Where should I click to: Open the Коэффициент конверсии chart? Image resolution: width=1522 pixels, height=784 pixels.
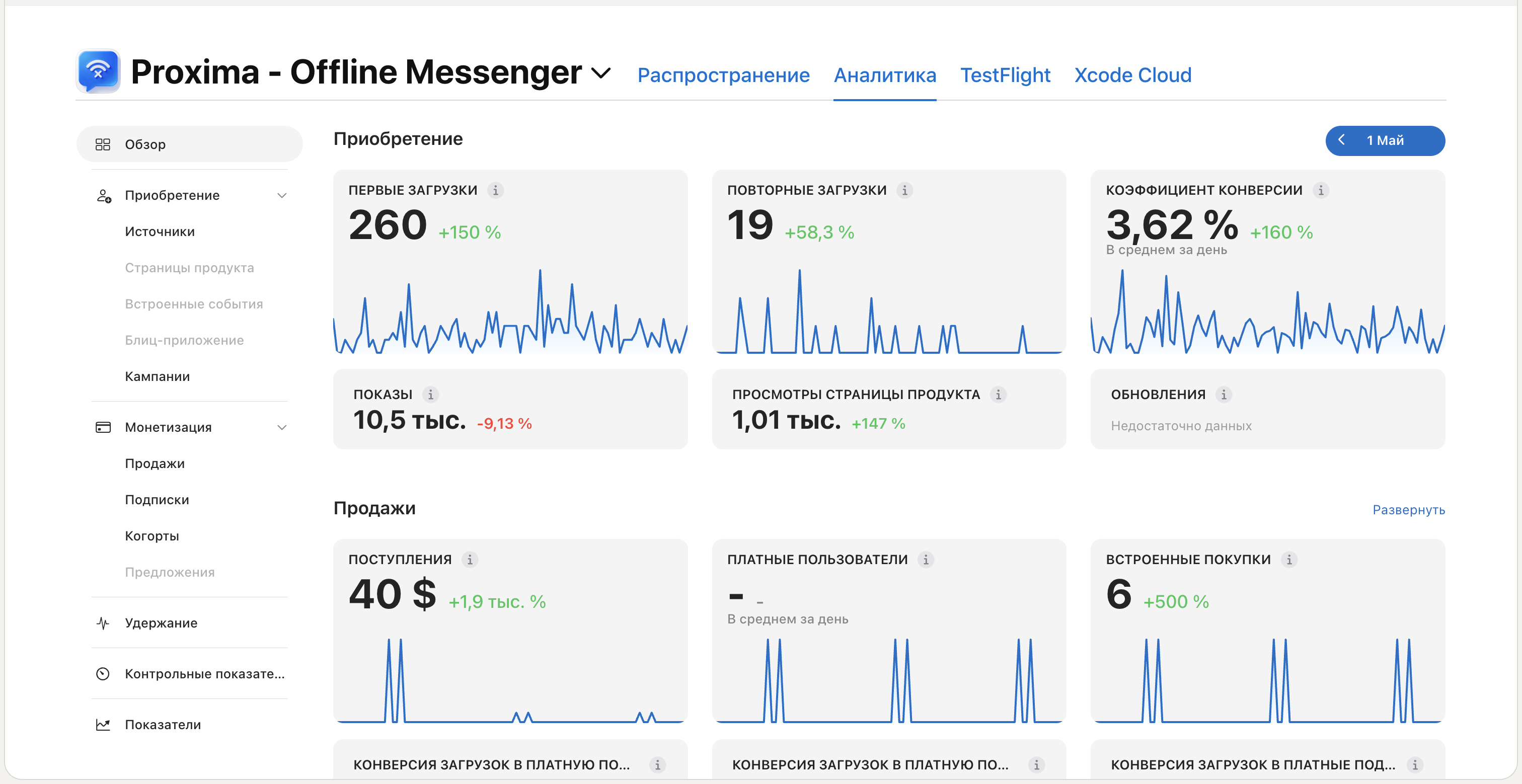[1267, 312]
